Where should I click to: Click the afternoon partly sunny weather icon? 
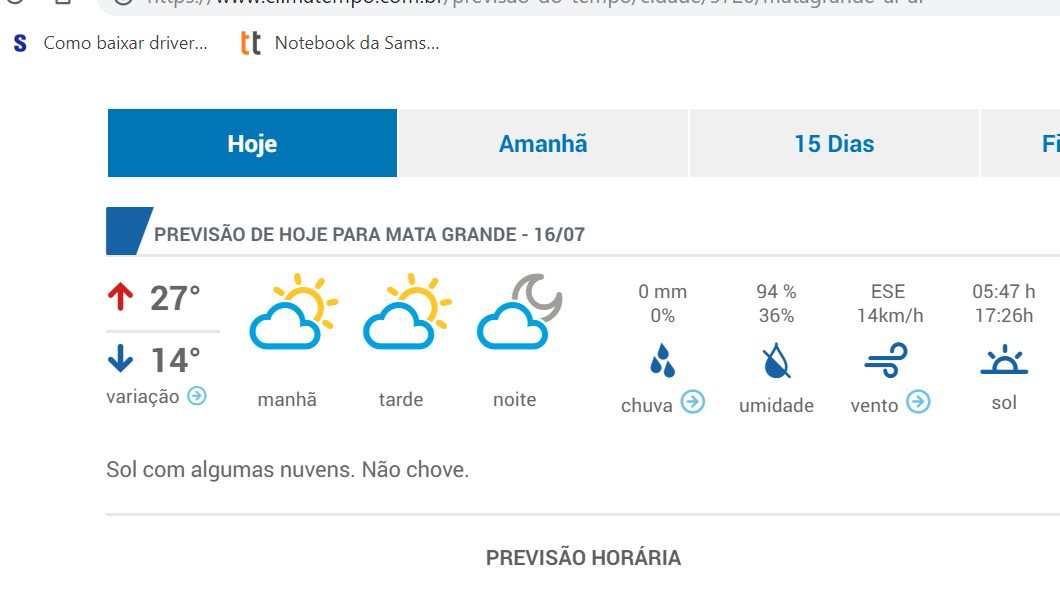click(407, 312)
